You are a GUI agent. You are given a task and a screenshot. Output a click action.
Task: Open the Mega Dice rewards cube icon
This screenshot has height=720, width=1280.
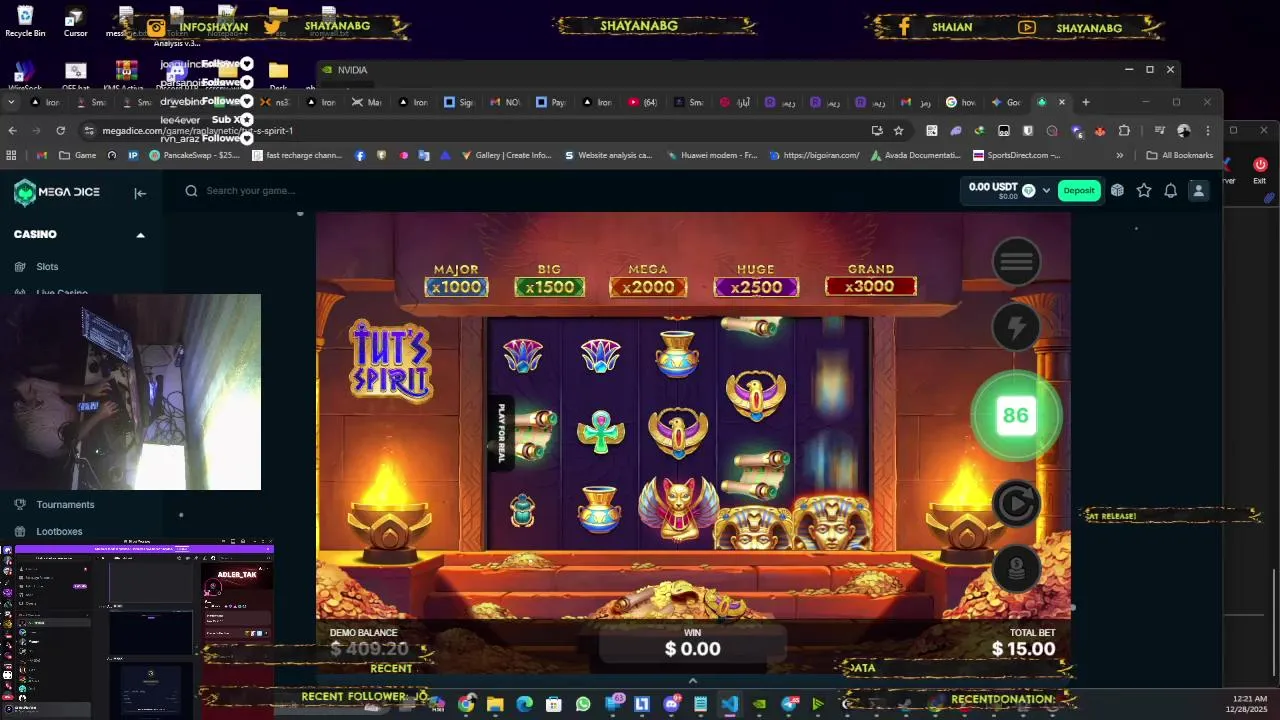[1117, 191]
